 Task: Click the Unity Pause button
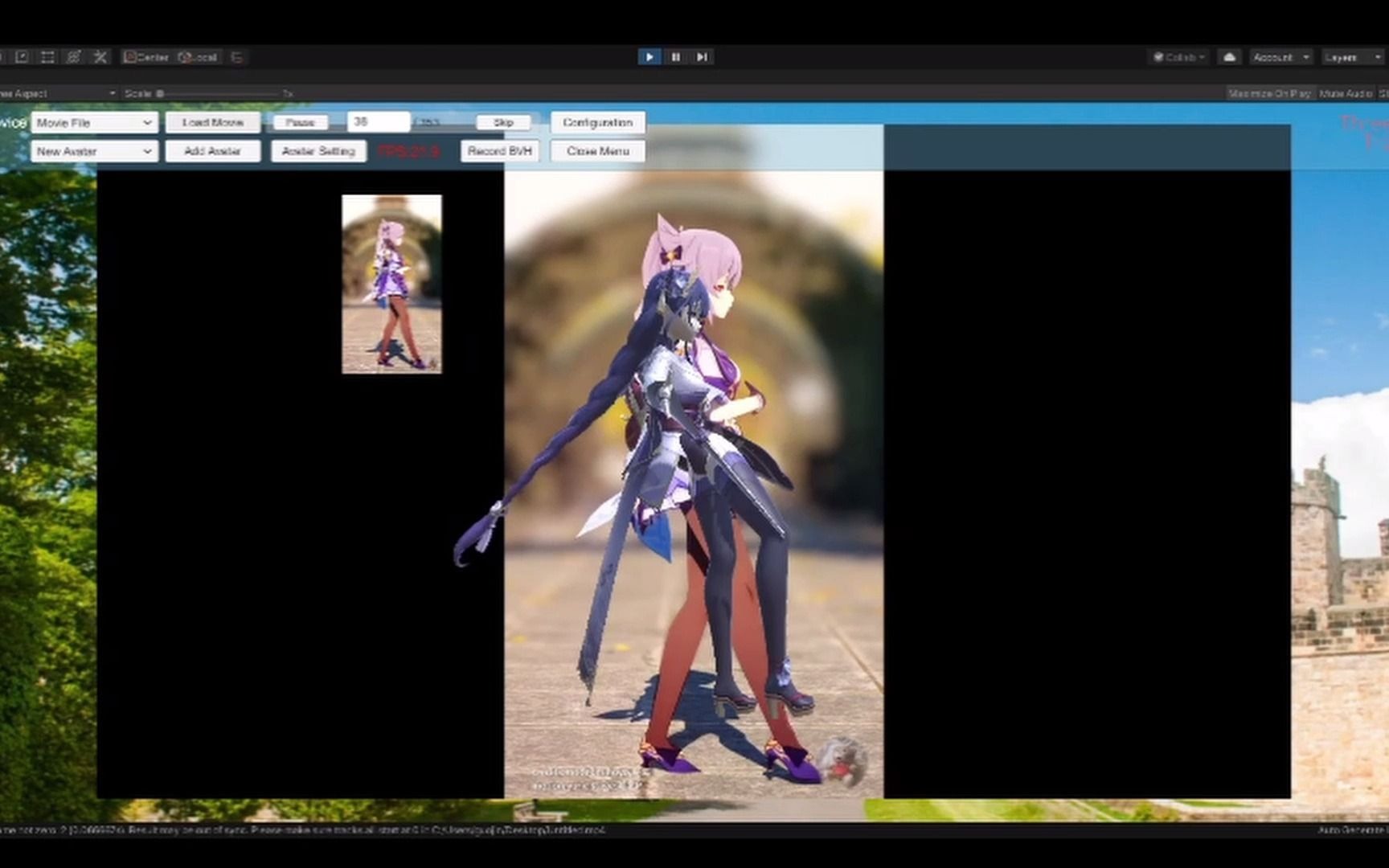[x=676, y=57]
